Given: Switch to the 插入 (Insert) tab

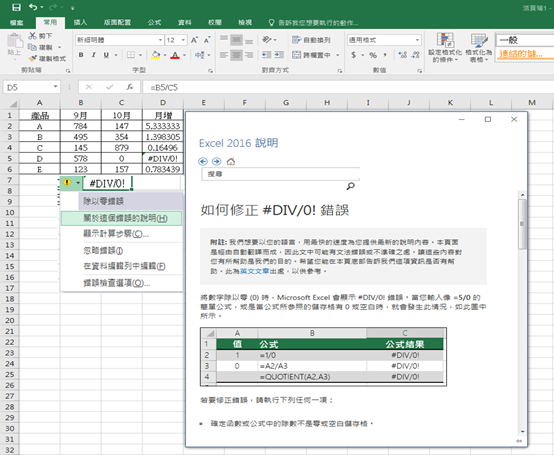Looking at the screenshot, I should [x=80, y=23].
